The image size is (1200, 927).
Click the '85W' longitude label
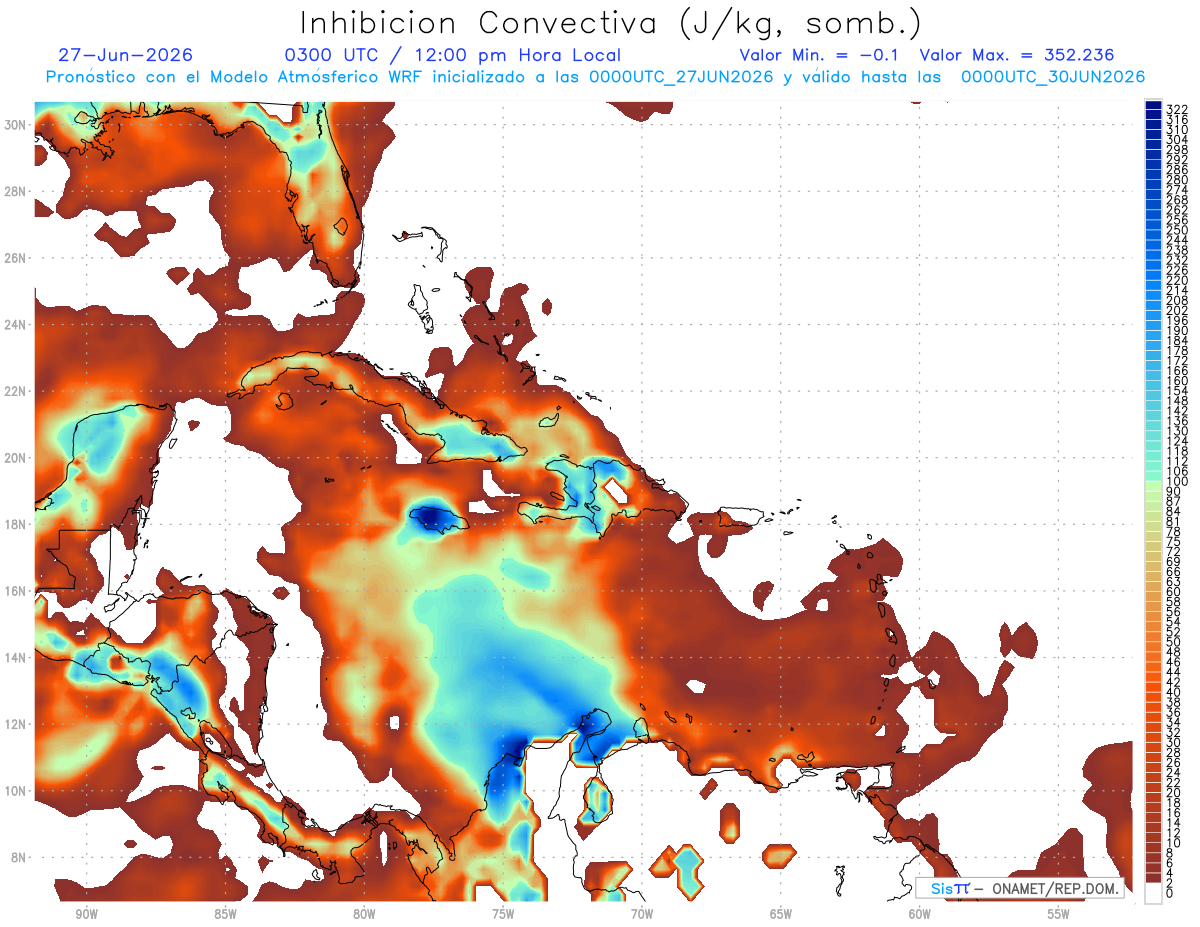click(x=225, y=914)
